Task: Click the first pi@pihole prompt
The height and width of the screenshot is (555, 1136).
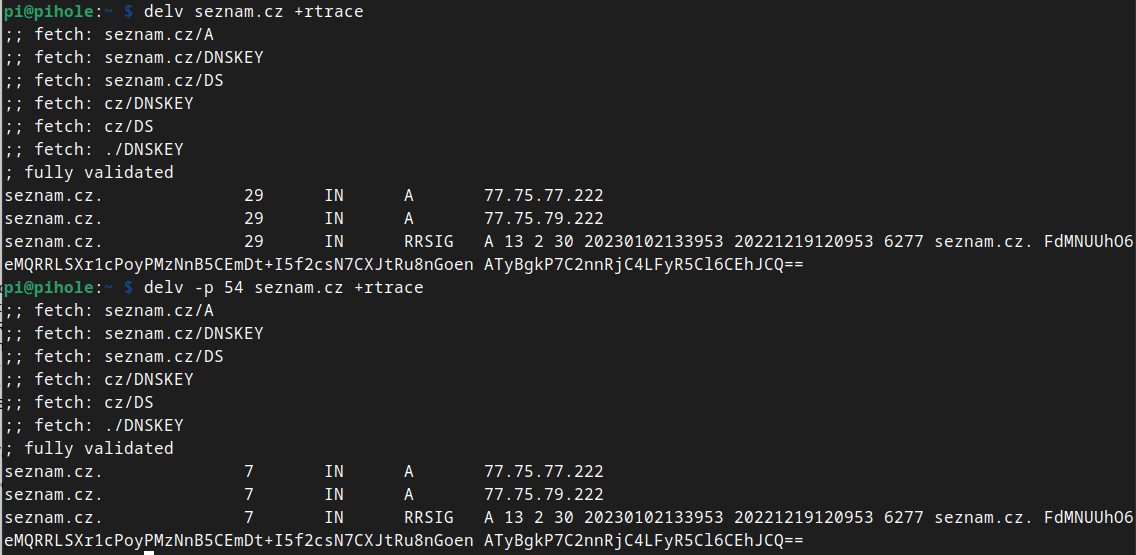Action: click(58, 12)
